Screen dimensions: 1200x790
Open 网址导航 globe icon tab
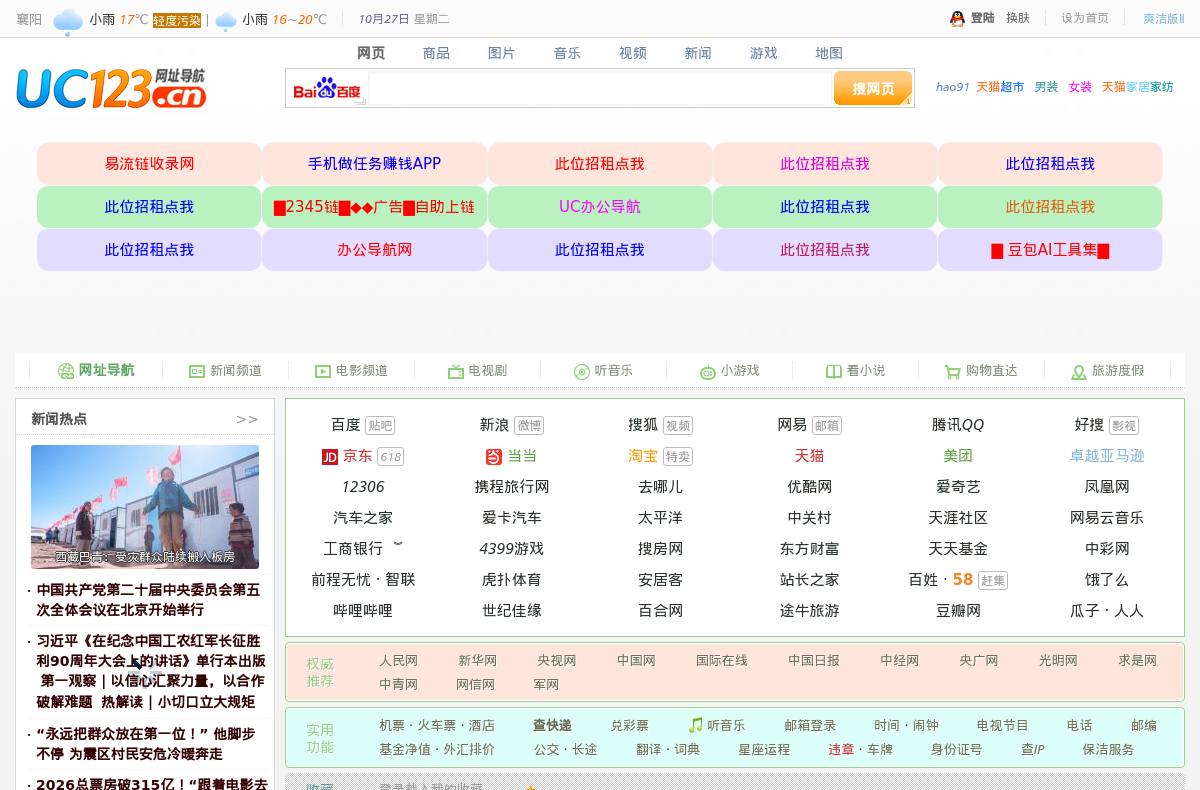pos(66,371)
